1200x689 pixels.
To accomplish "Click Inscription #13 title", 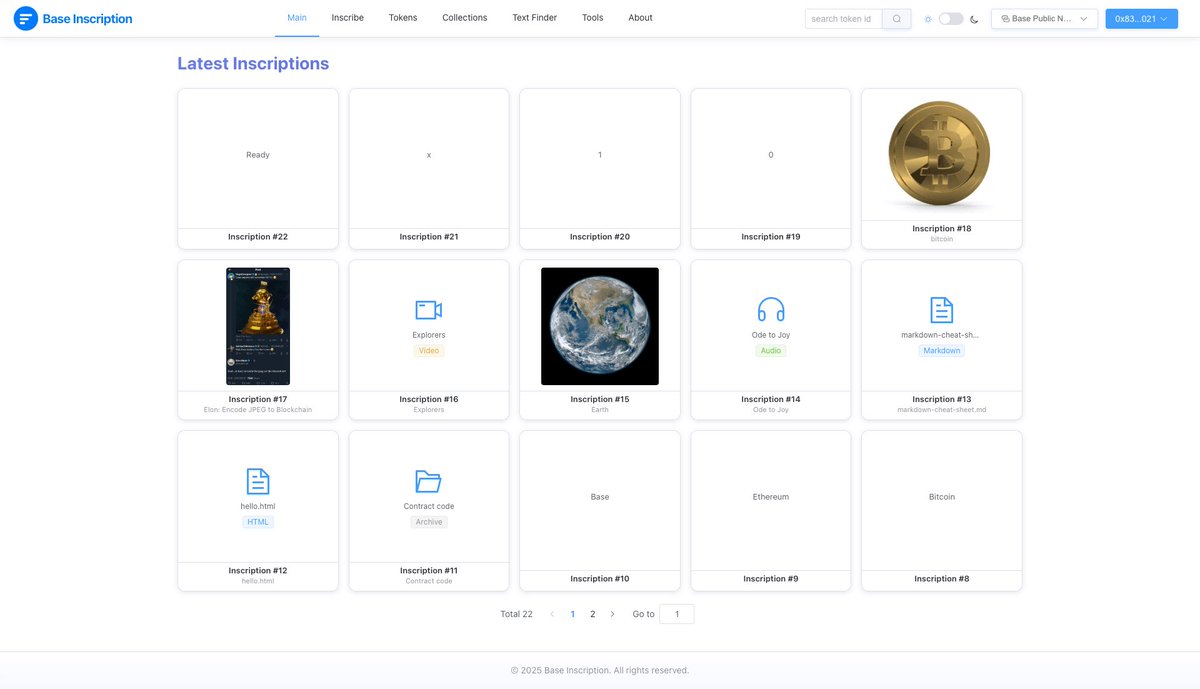I will pyautogui.click(x=942, y=399).
